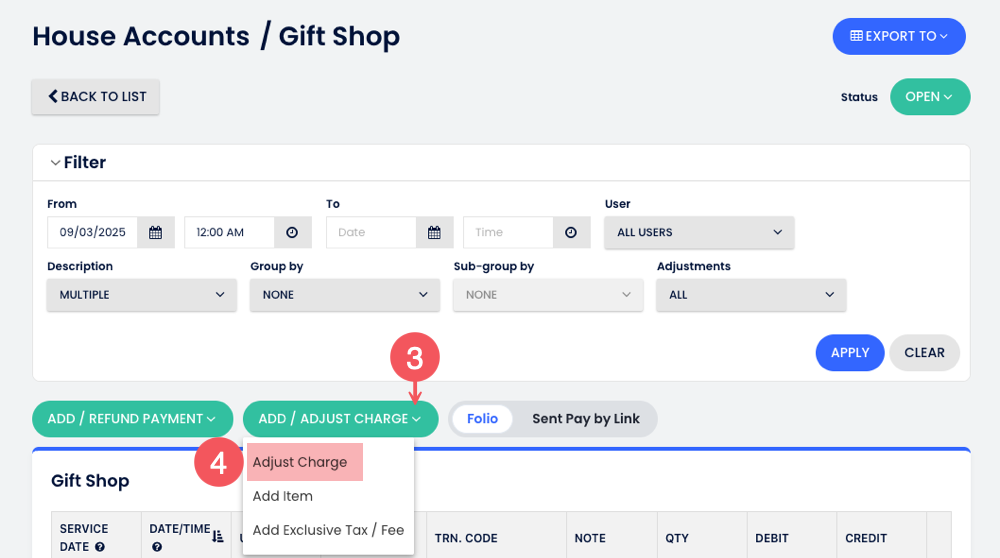Click the From time clock icon

point(292,232)
